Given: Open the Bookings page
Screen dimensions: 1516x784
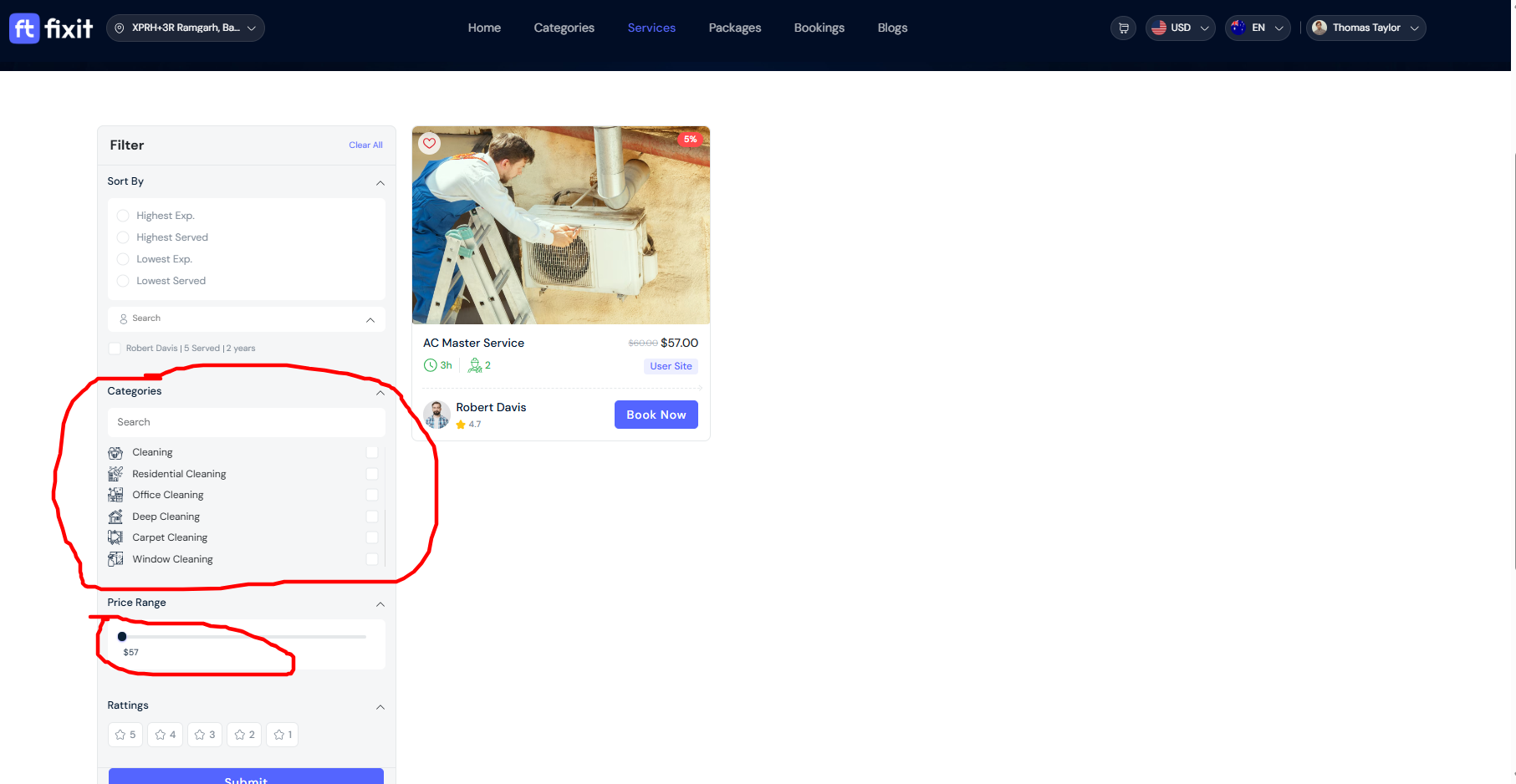Looking at the screenshot, I should [x=819, y=28].
